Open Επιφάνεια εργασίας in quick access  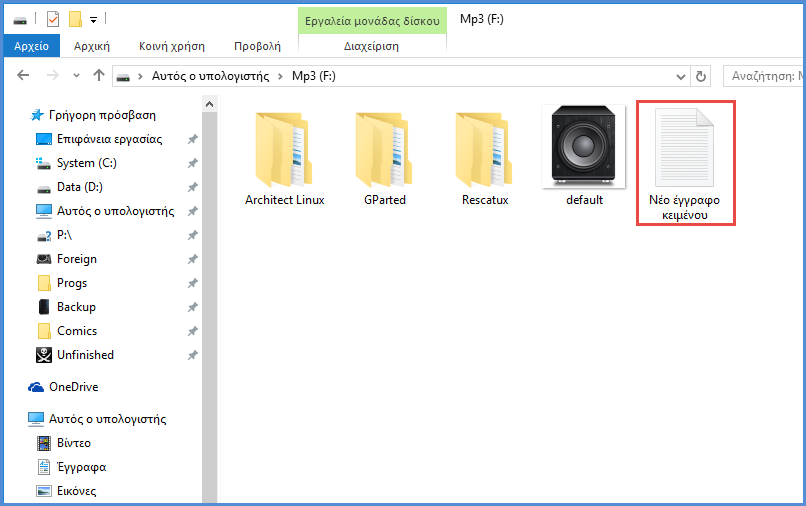(109, 139)
